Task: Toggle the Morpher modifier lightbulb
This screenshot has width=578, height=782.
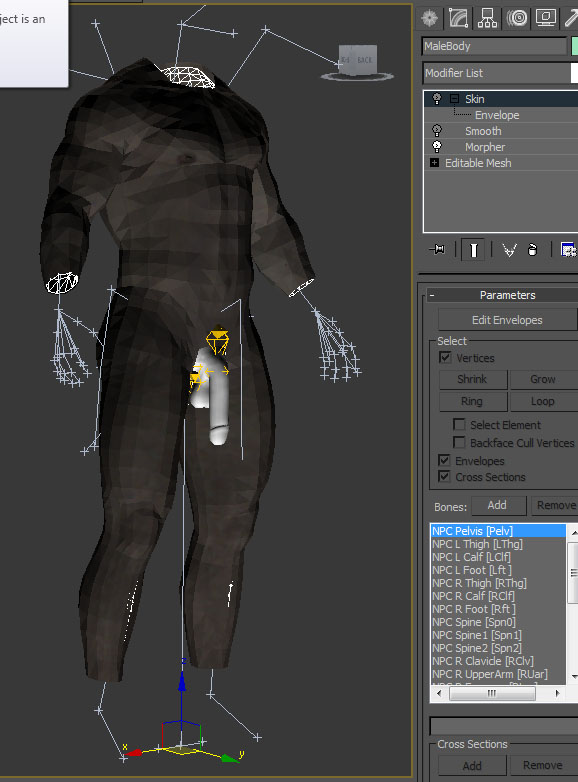Action: pos(437,147)
